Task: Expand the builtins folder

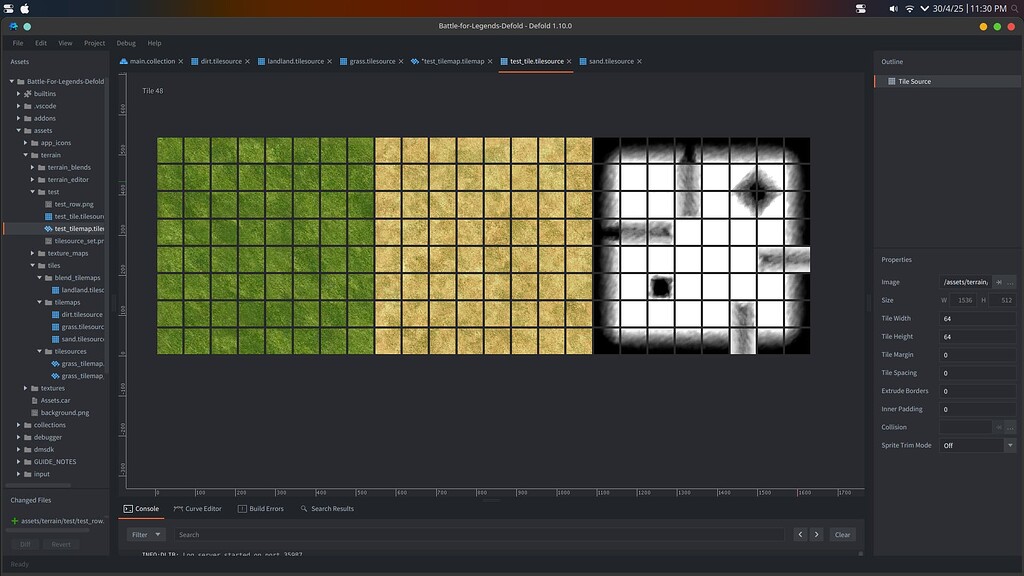Action: pos(16,93)
